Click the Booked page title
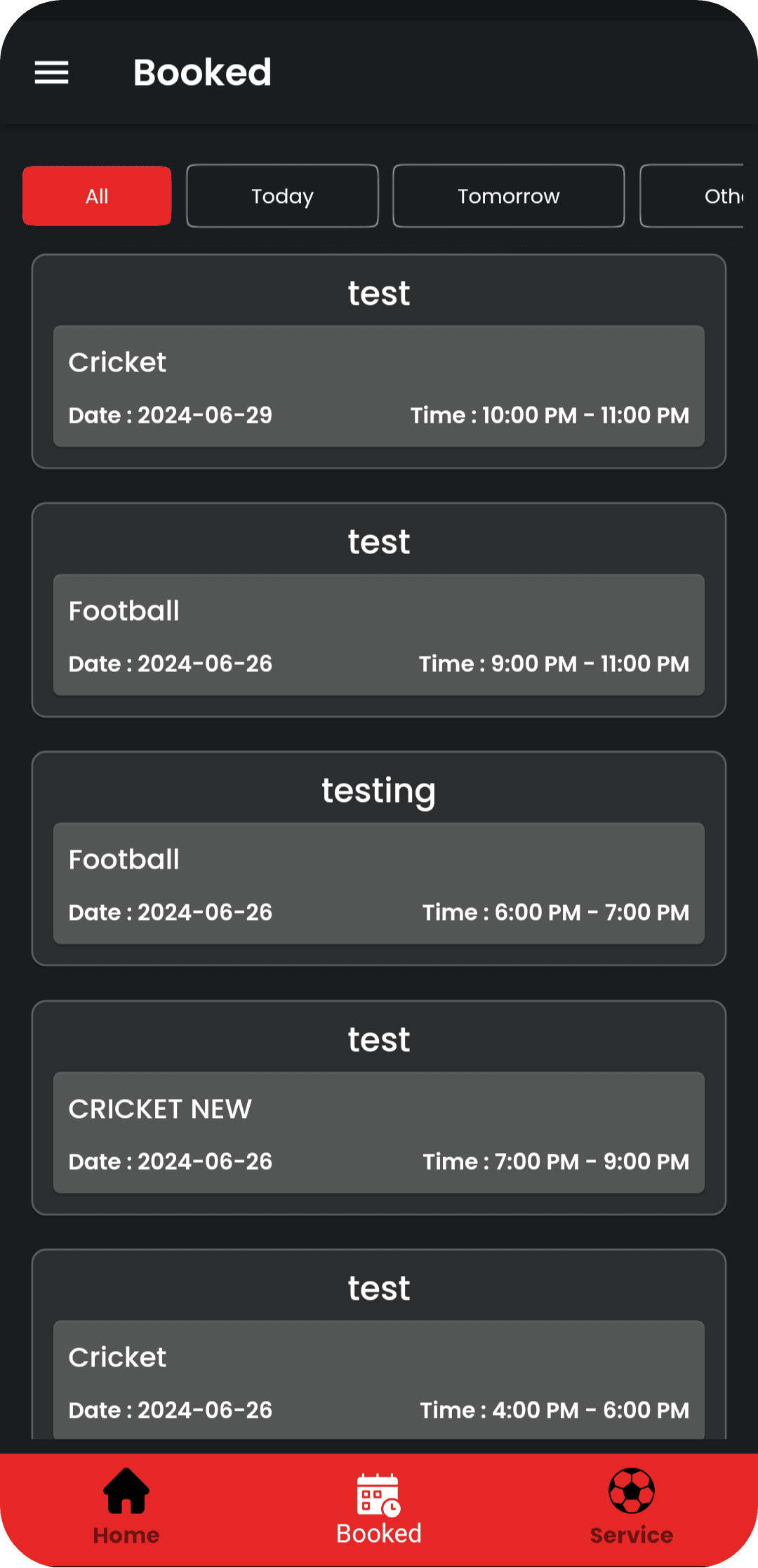 202,72
